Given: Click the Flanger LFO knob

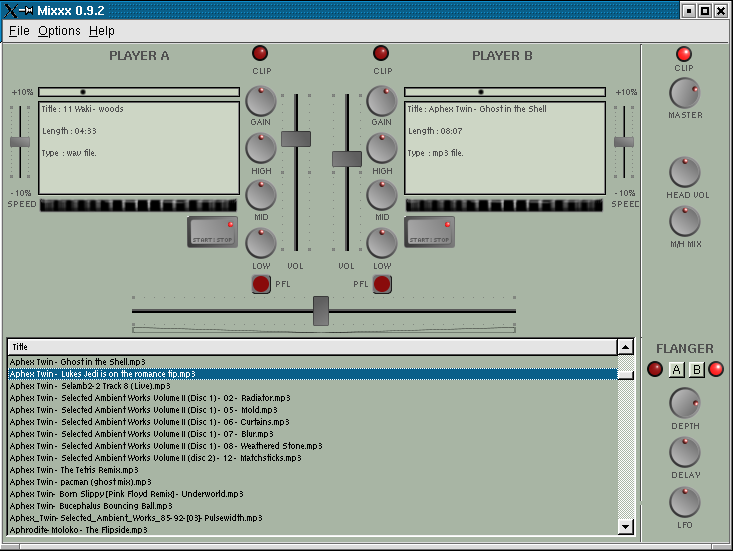Looking at the screenshot, I should pyautogui.click(x=685, y=502).
